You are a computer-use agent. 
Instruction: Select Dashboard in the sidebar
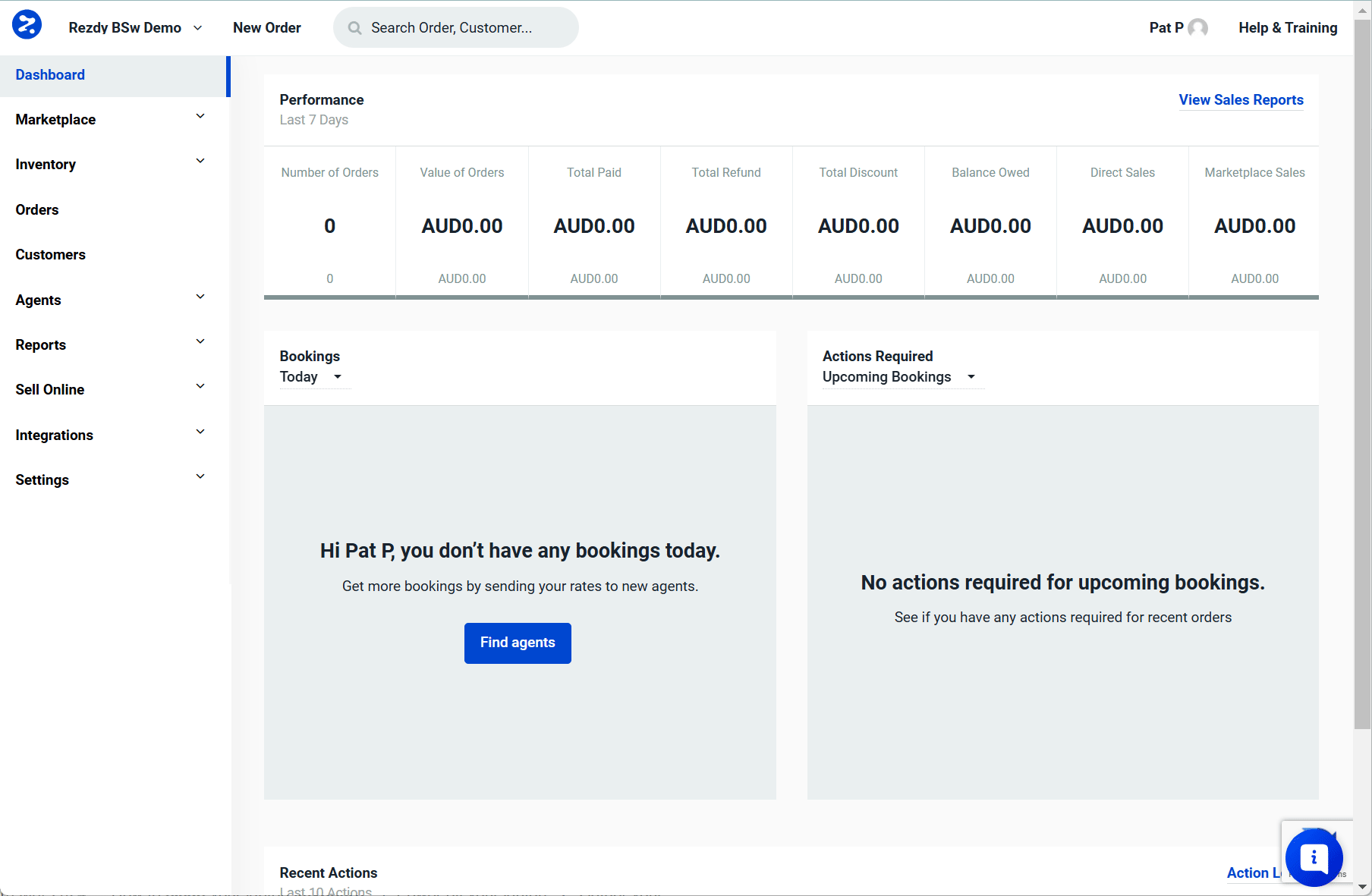(50, 74)
